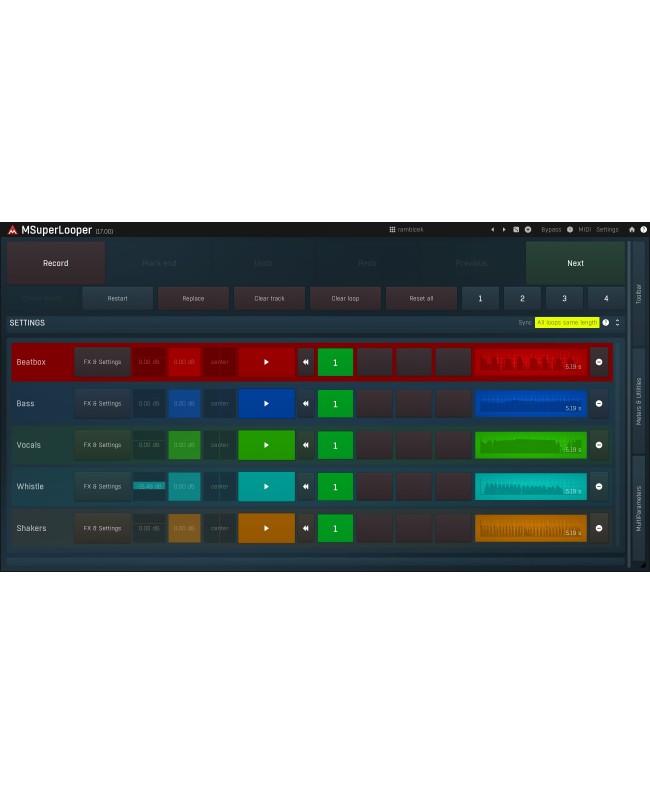The height and width of the screenshot is (794, 650).
Task: Select loop 1 of Vocals track
Action: click(335, 445)
